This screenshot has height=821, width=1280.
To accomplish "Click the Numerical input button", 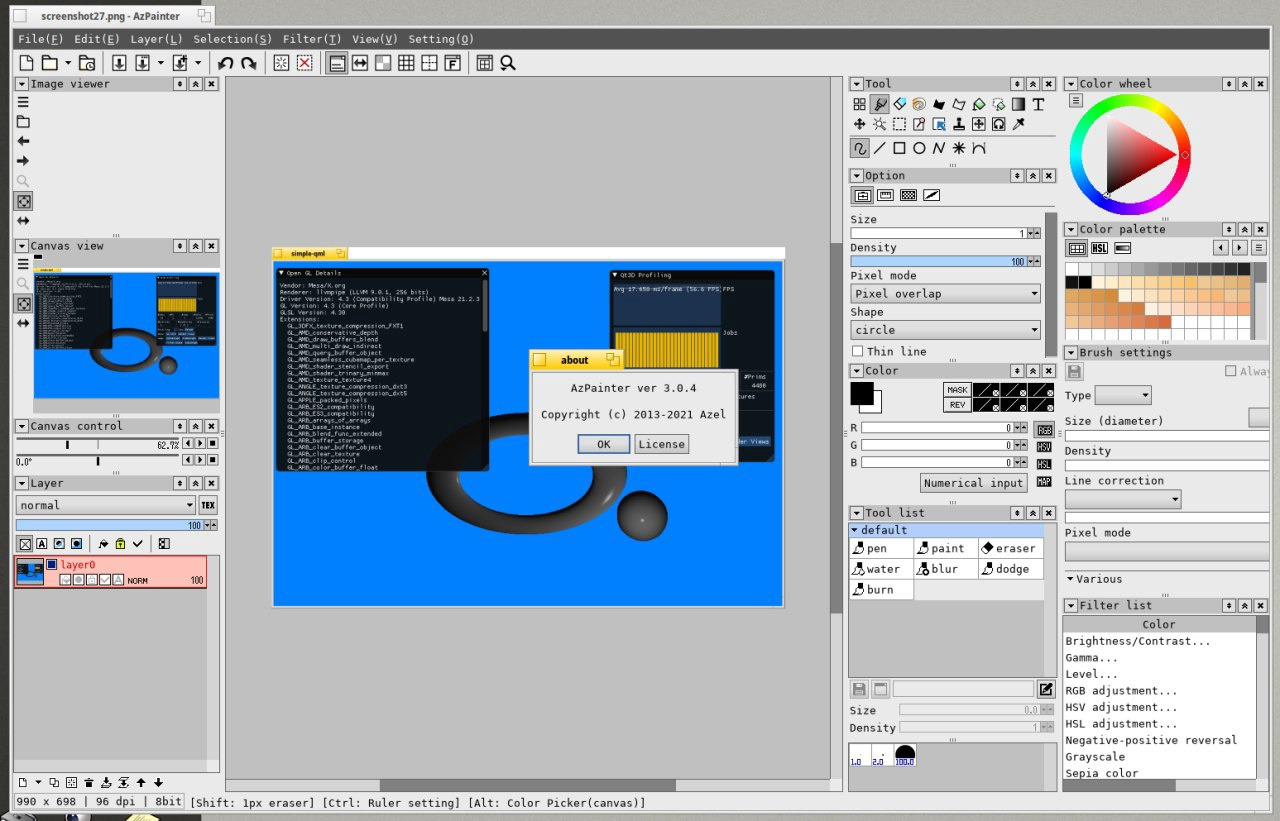I will point(973,483).
